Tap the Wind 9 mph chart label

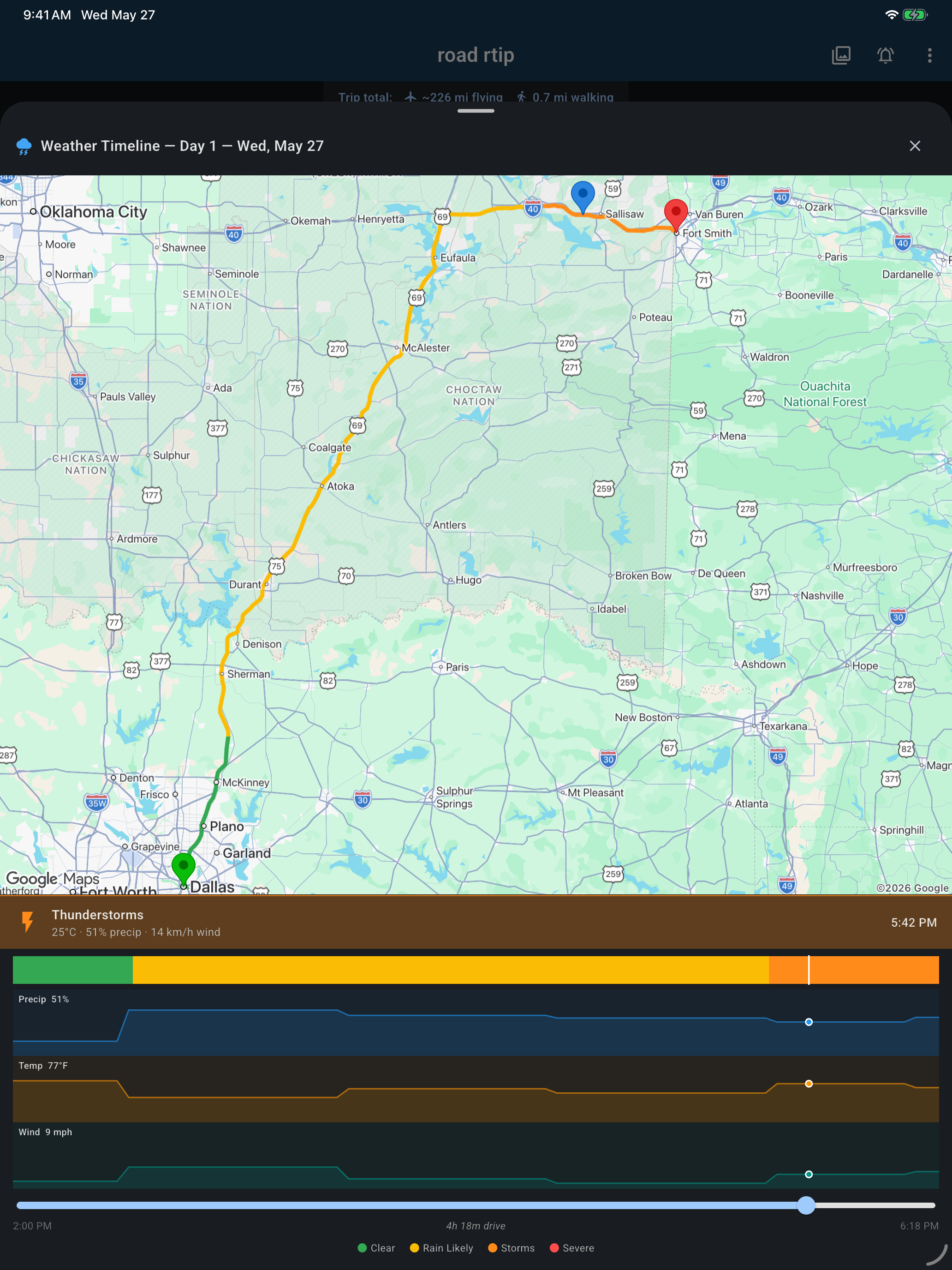coord(45,1132)
